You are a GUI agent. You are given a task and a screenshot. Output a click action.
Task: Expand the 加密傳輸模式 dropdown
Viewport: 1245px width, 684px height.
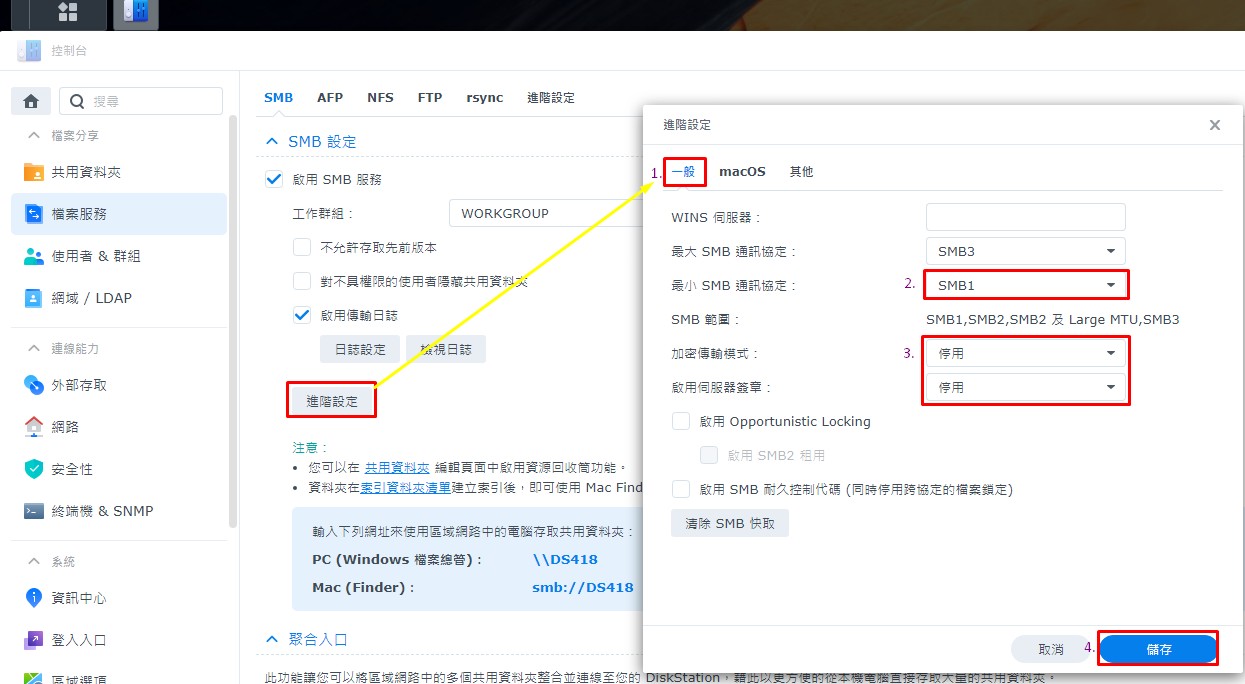click(x=1025, y=353)
